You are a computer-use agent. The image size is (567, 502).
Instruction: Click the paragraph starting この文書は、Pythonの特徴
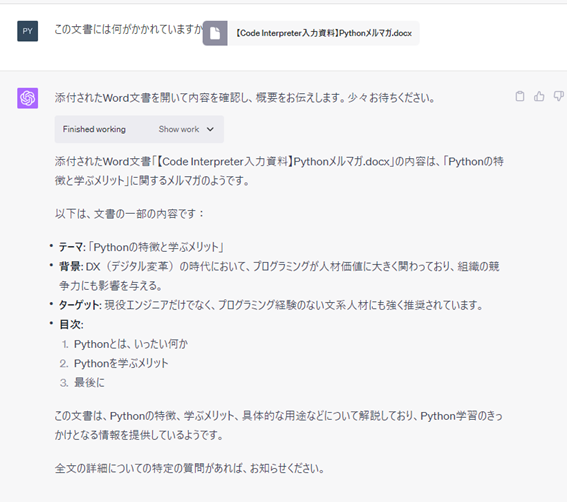tap(278, 425)
